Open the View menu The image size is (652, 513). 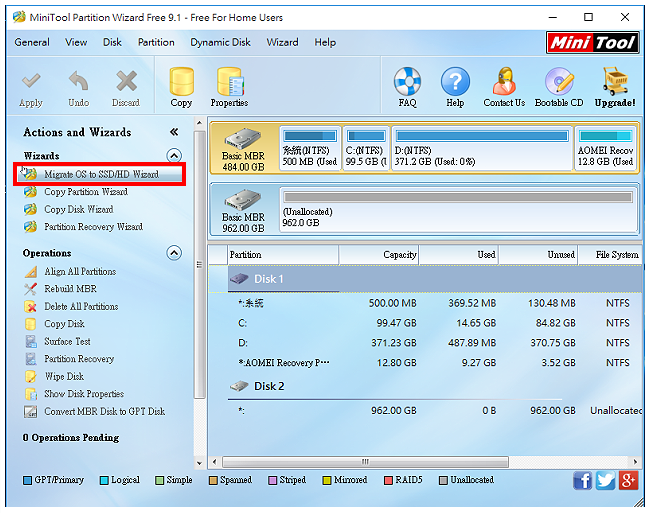point(76,42)
